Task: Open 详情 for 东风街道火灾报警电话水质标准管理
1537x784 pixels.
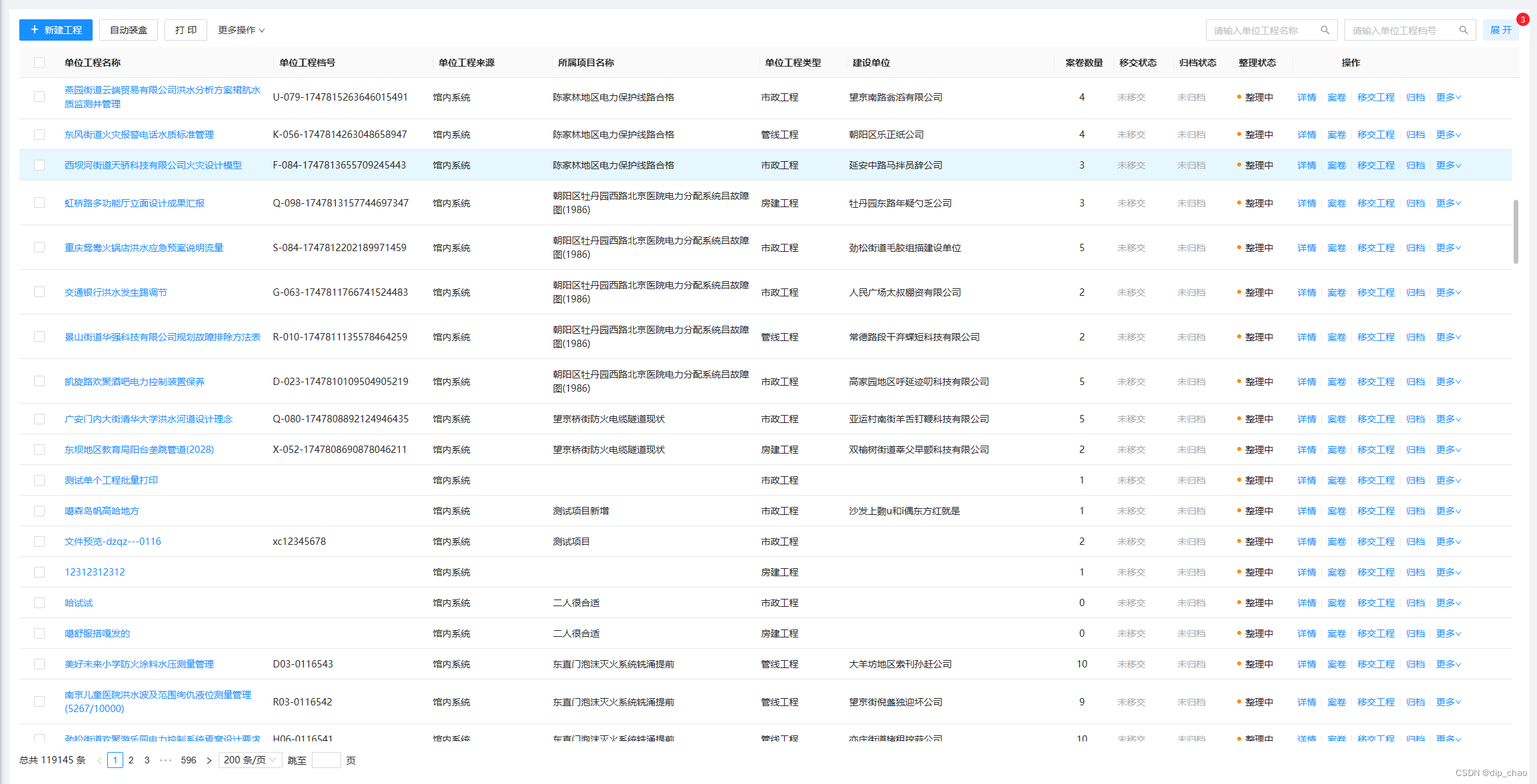Action: pos(1306,134)
